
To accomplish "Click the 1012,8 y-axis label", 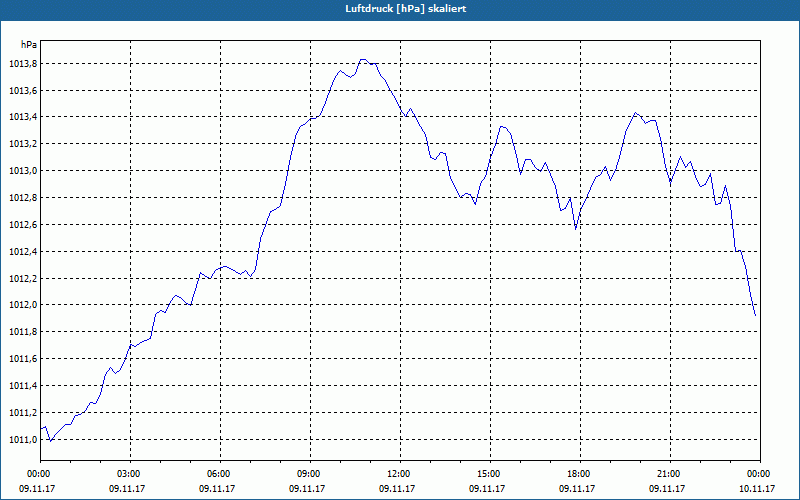I will click(23, 198).
